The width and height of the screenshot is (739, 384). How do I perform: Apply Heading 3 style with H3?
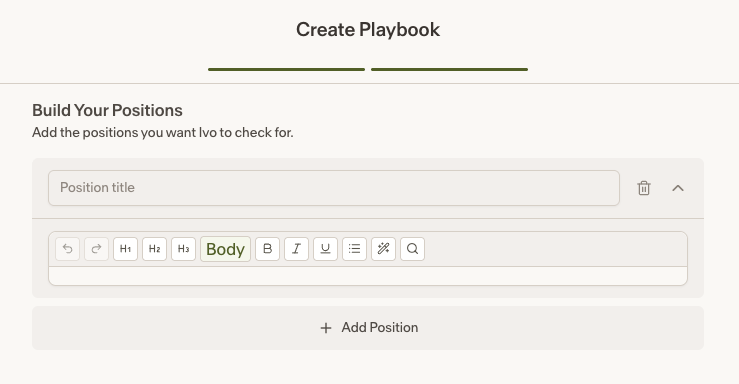pos(183,249)
